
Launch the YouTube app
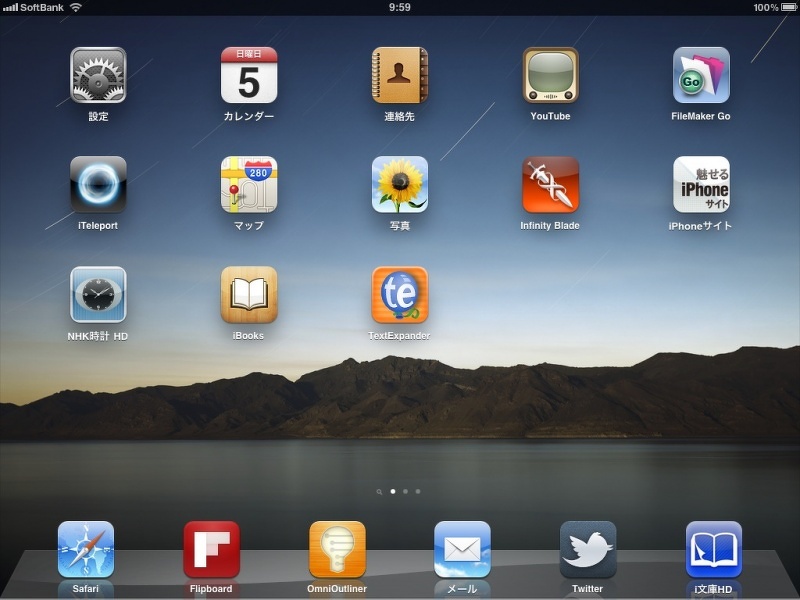(x=551, y=75)
